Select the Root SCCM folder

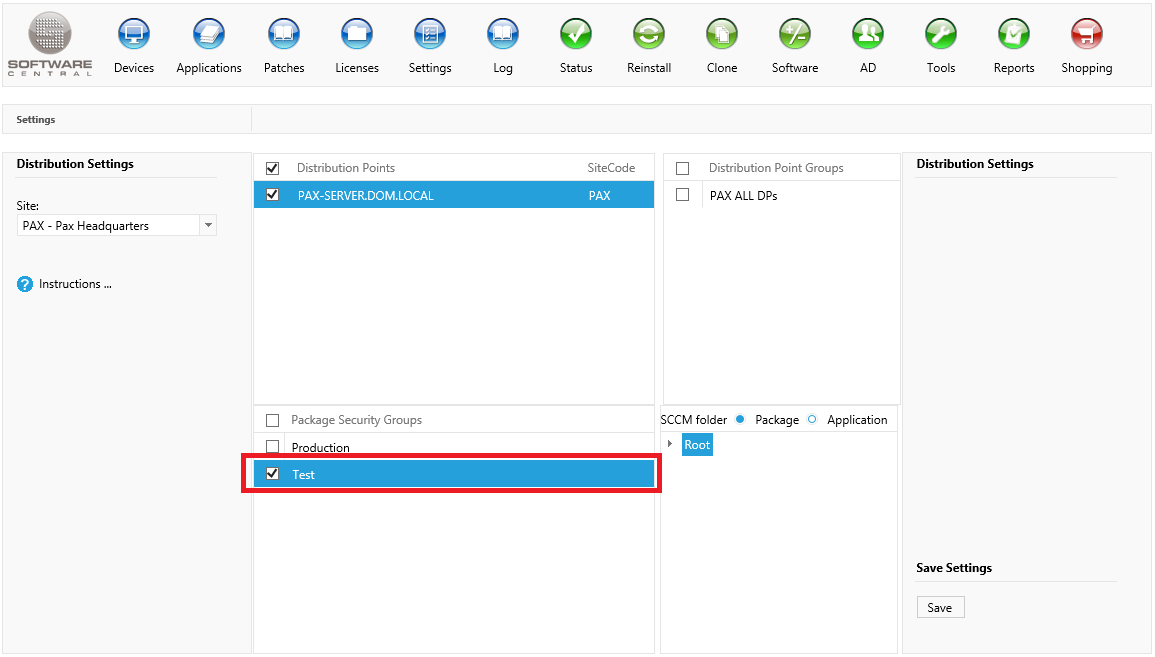pyautogui.click(x=697, y=445)
